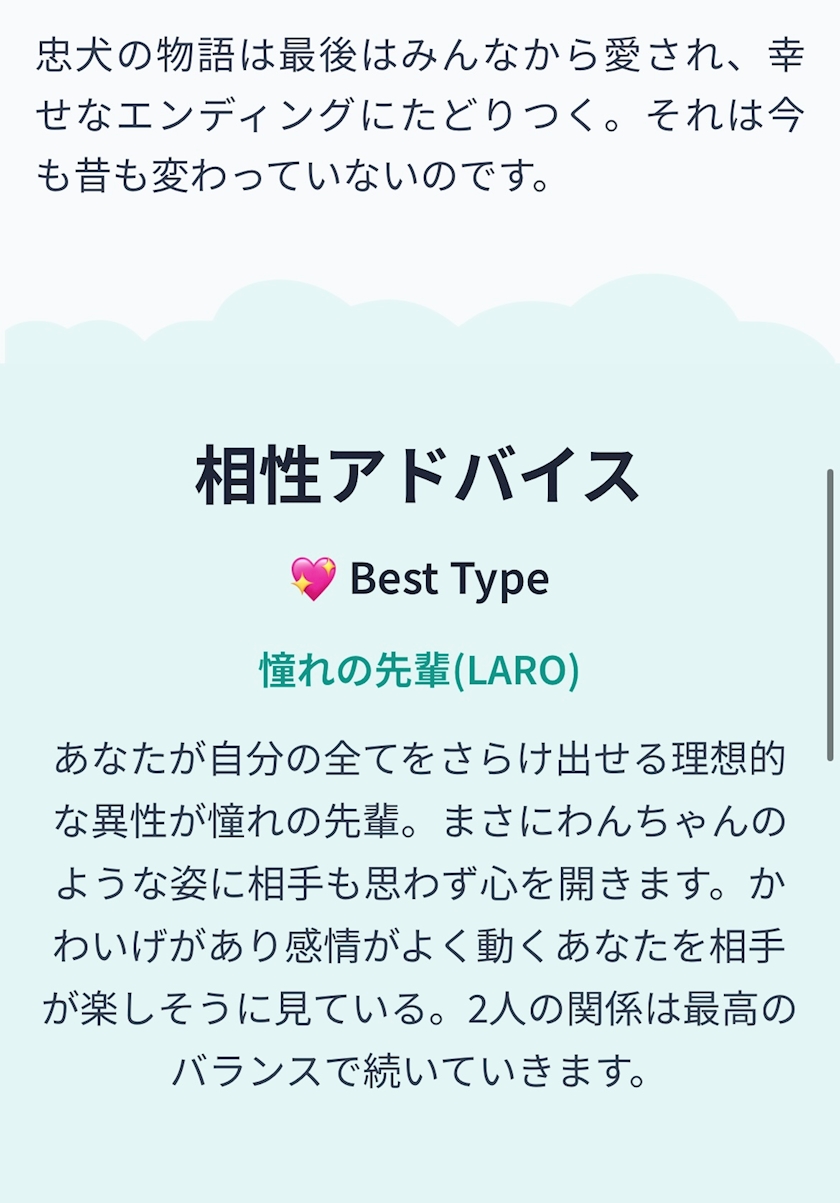840x1203 pixels.
Task: Click the sparkling heart emoji beside Best Type
Action: tap(313, 579)
